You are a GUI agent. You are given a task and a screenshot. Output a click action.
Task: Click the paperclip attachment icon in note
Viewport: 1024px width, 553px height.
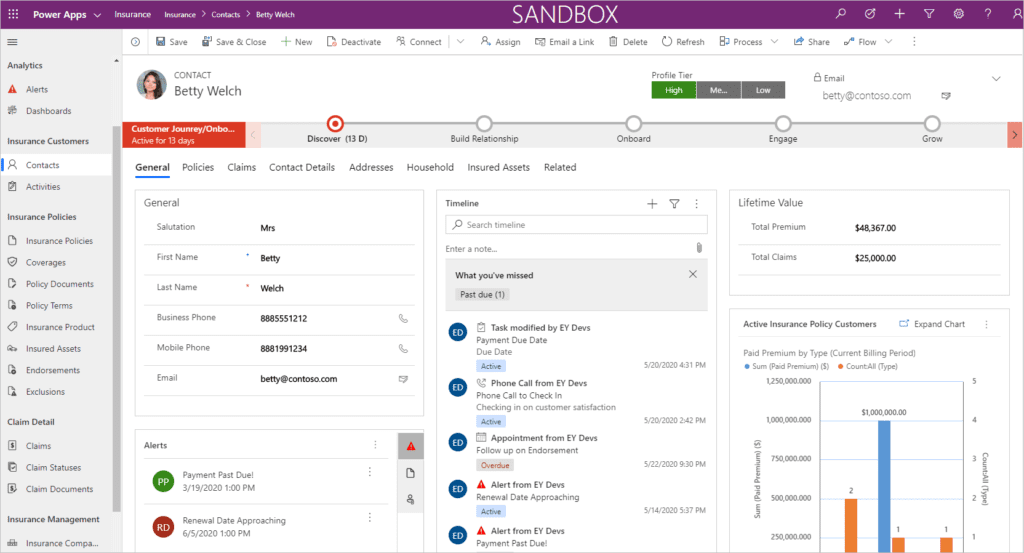700,248
